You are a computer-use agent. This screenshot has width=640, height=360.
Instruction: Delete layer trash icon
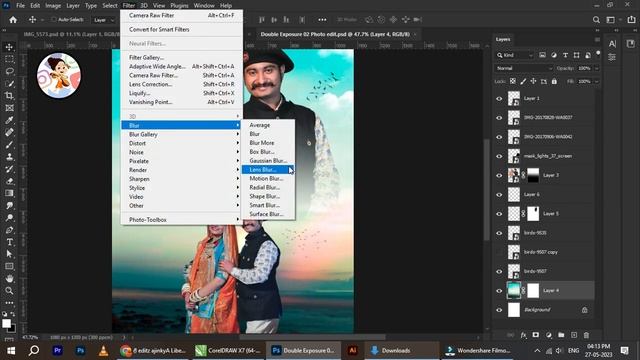(587, 335)
